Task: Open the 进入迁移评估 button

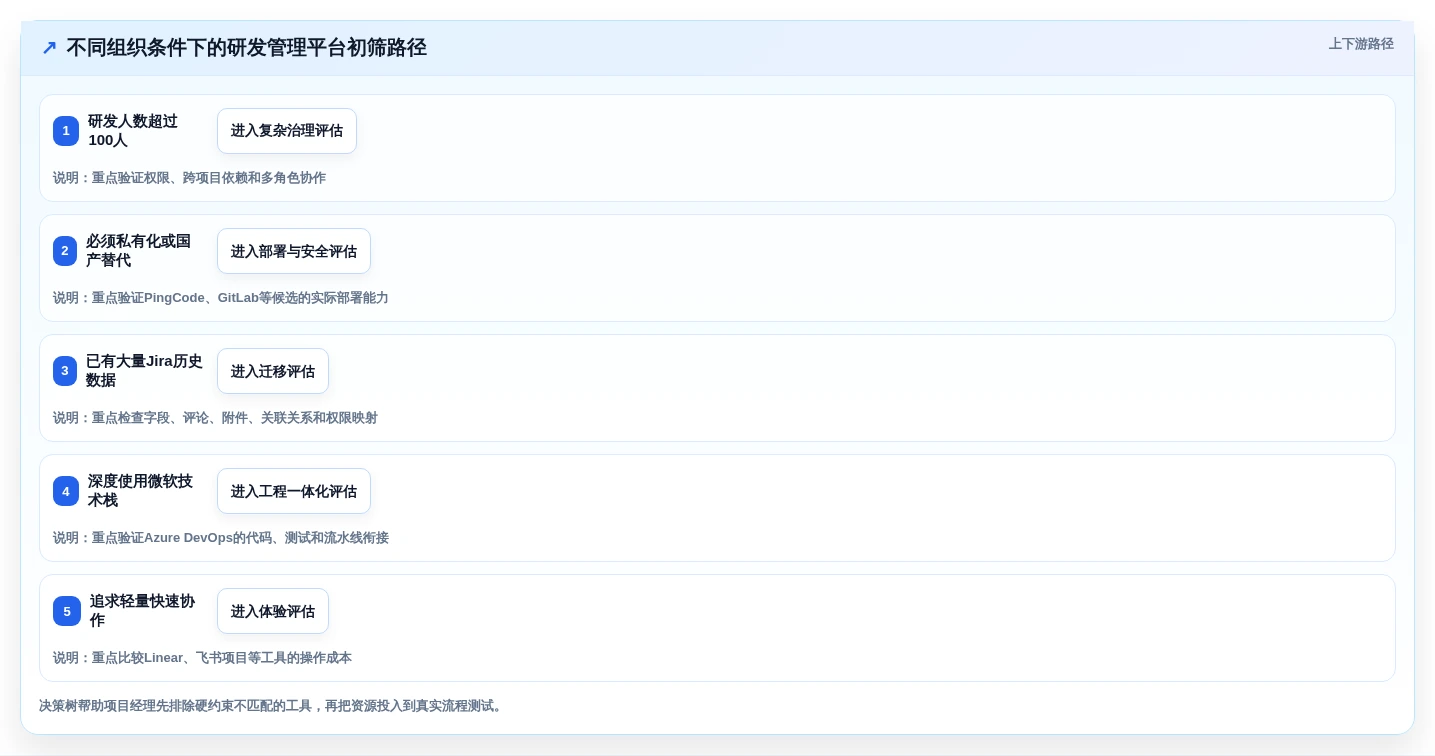Action: (273, 371)
